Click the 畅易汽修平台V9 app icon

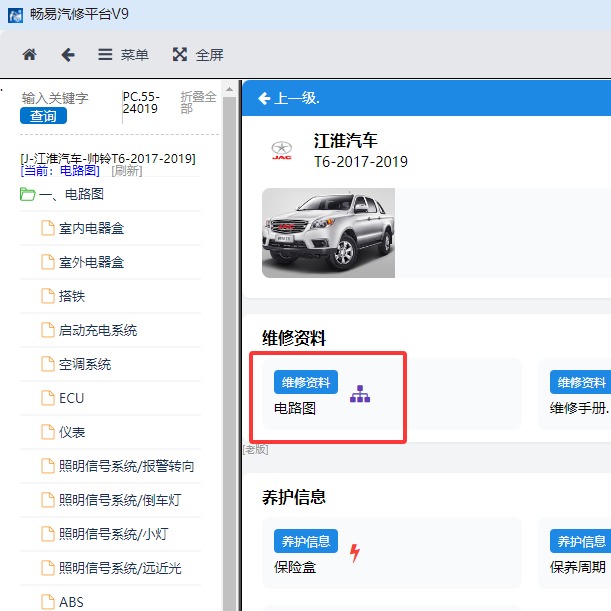pyautogui.click(x=15, y=15)
